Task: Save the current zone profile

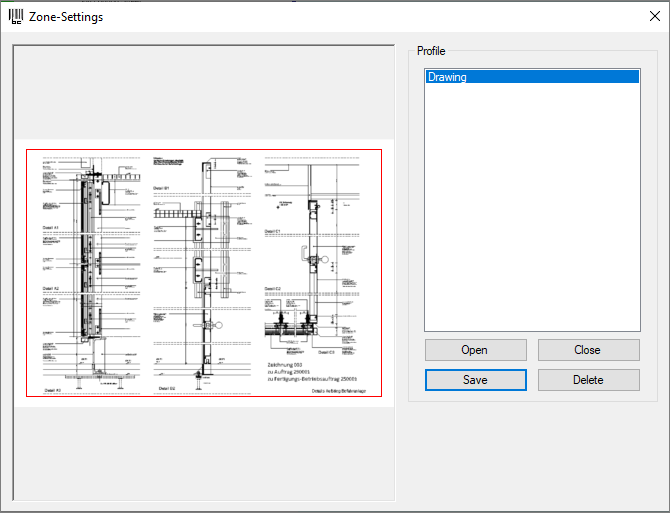Action: (x=476, y=380)
